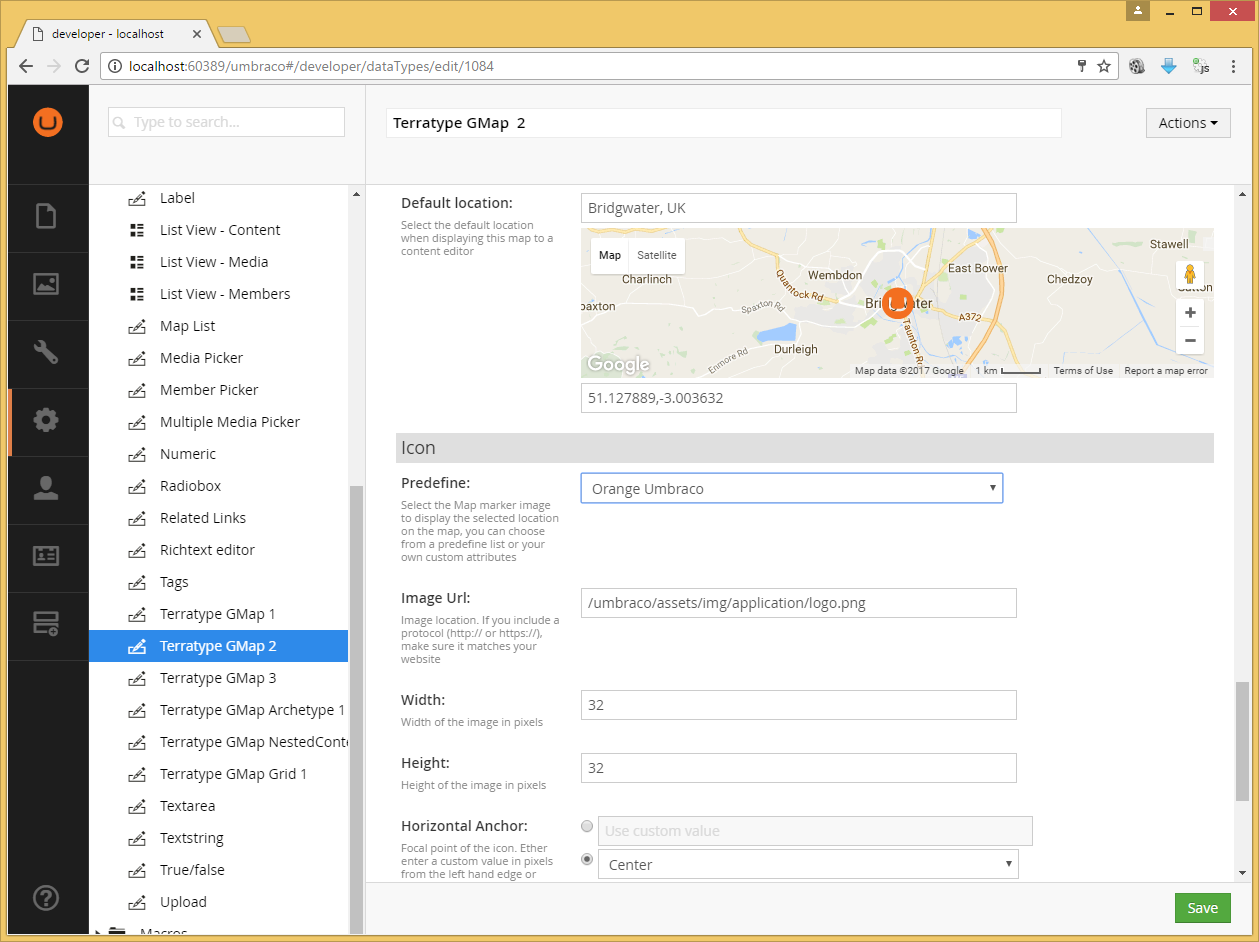Open Member Picker data type
This screenshot has height=942, width=1259.
[209, 390]
